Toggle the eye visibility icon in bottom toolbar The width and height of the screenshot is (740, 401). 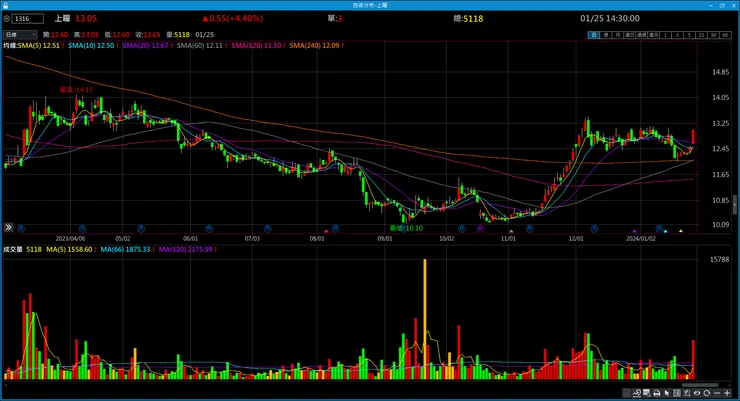pos(697,393)
